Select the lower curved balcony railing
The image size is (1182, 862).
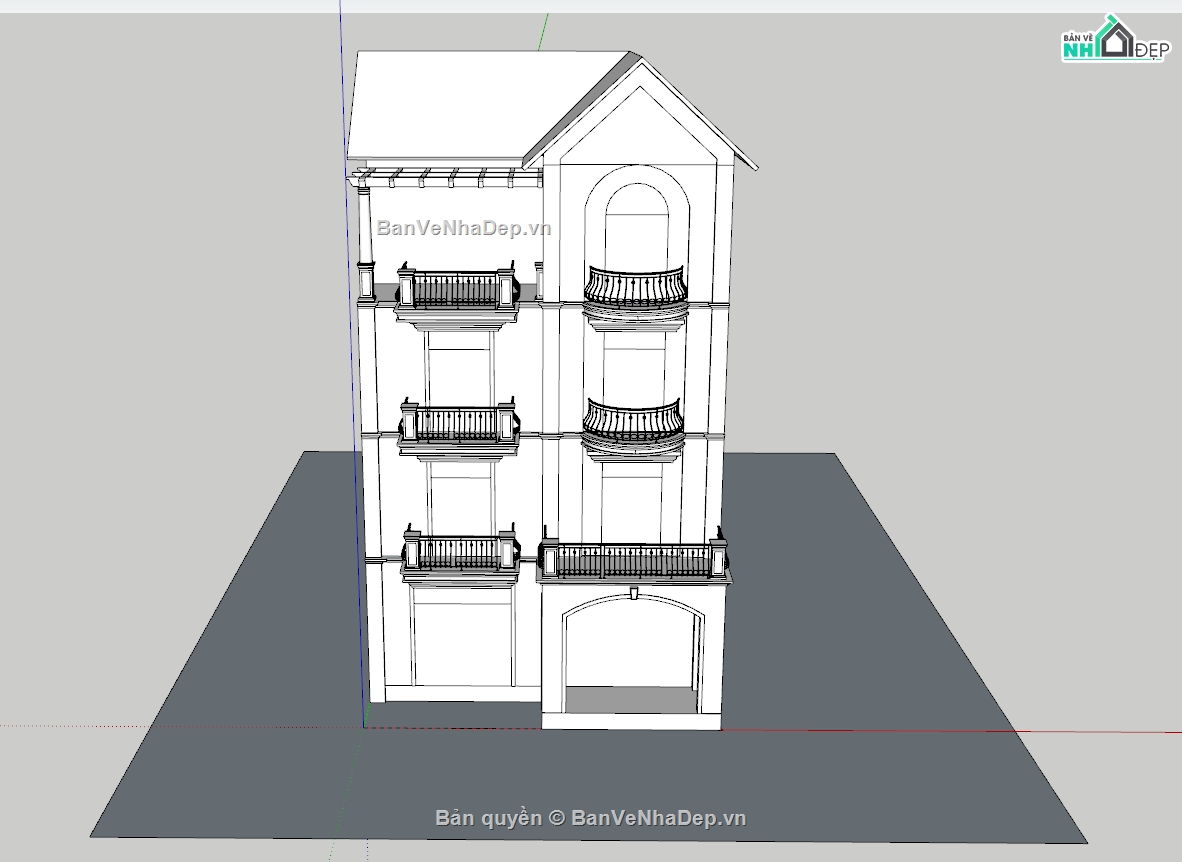point(633,421)
